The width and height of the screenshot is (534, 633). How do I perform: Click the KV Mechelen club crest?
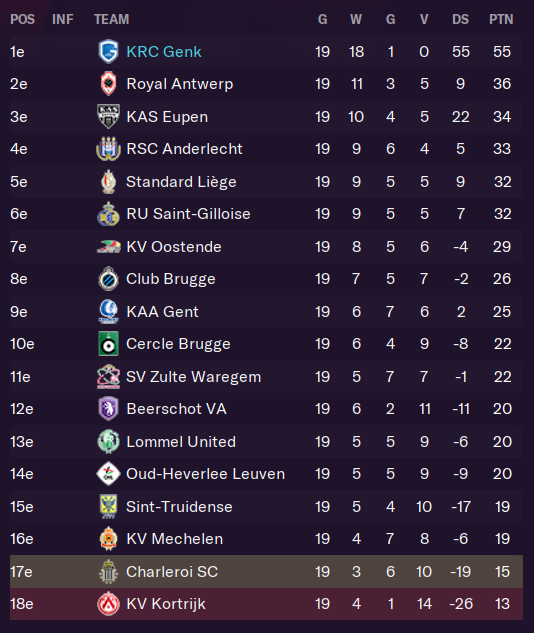108,539
